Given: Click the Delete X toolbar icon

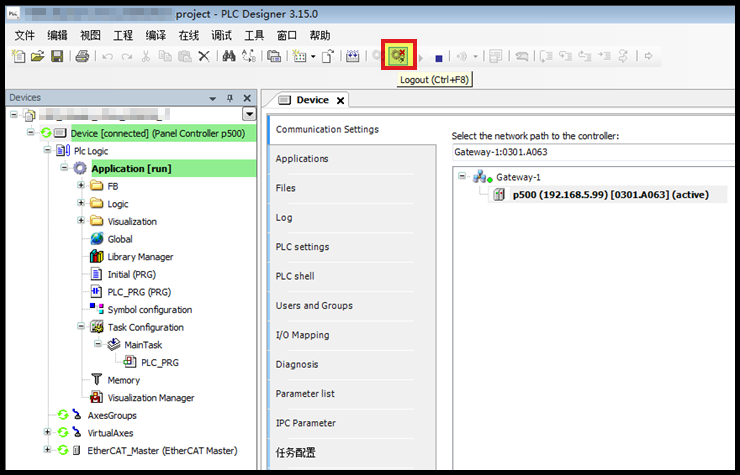Looking at the screenshot, I should [204, 57].
